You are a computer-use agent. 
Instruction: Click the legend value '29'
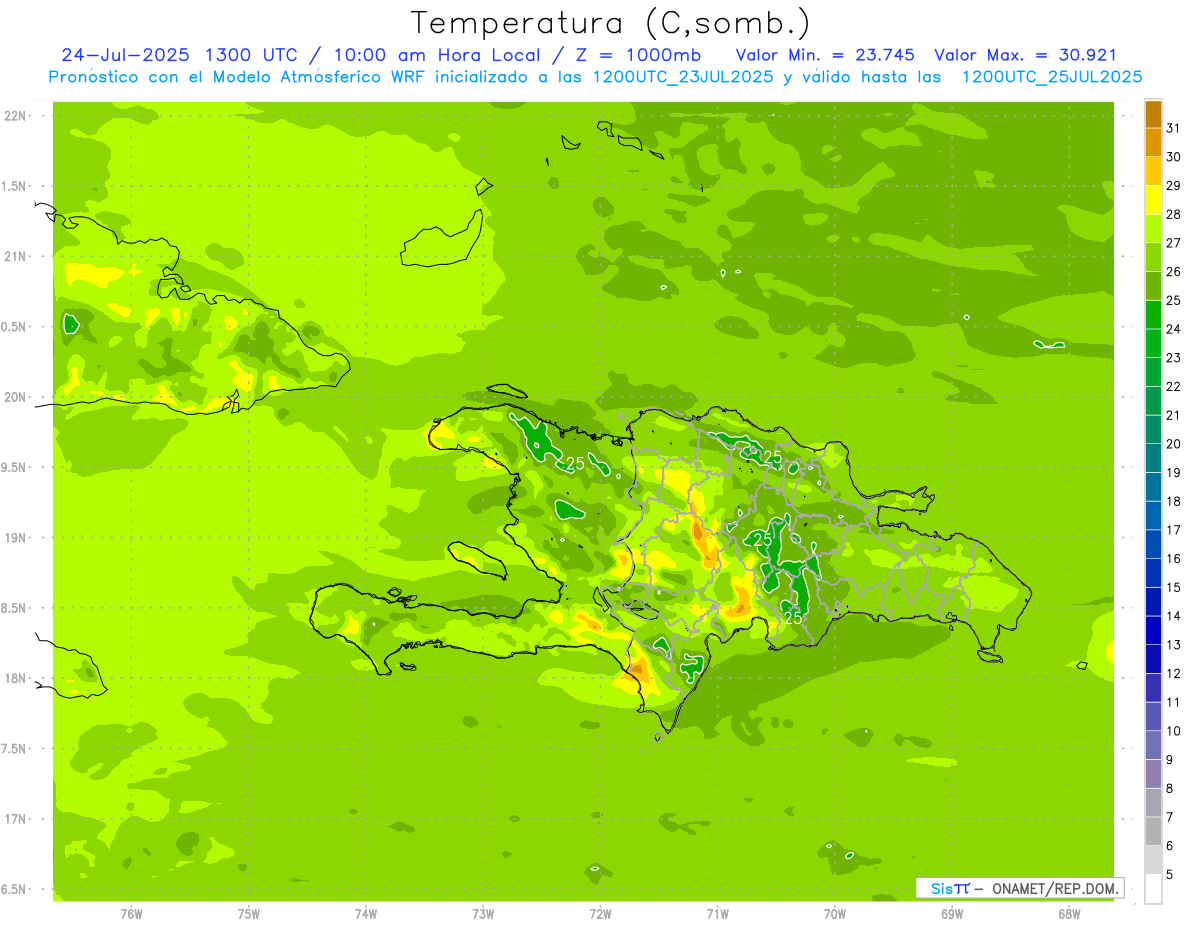coord(1174,186)
